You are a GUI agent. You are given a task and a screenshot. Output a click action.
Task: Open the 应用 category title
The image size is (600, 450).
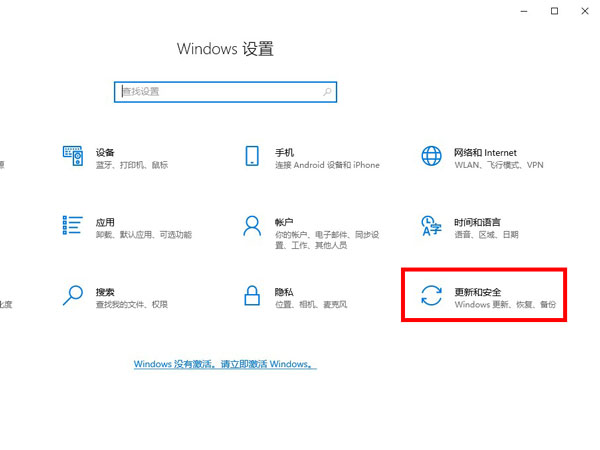pyautogui.click(x=105, y=222)
